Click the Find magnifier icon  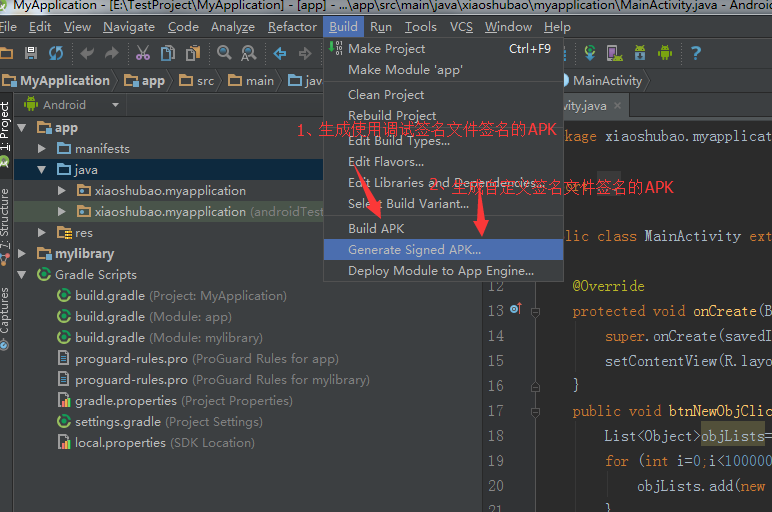point(225,53)
